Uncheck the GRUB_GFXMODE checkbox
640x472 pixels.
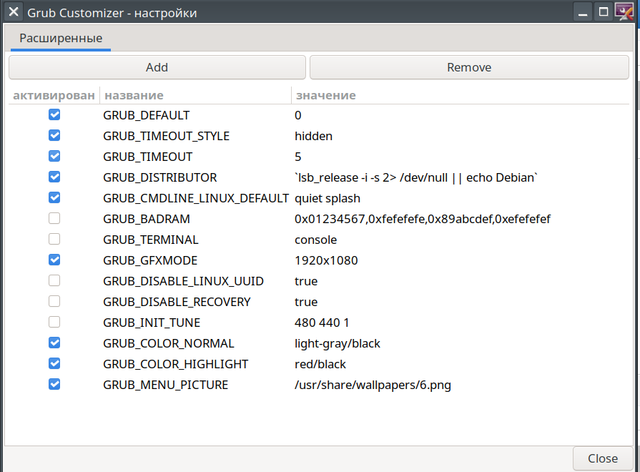[54, 260]
